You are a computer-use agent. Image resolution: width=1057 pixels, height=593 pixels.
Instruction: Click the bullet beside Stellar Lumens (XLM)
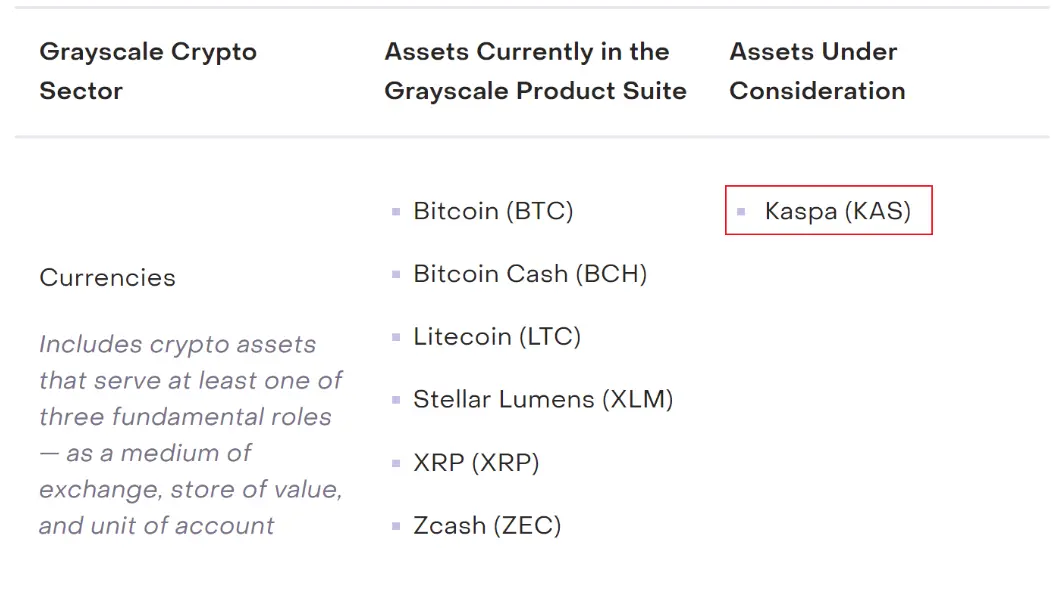(x=396, y=400)
